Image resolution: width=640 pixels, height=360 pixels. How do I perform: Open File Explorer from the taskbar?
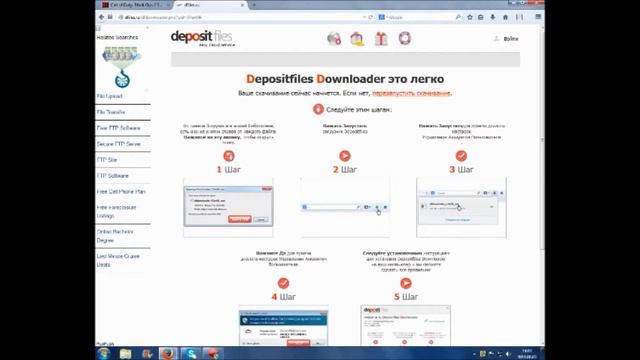tap(126, 353)
